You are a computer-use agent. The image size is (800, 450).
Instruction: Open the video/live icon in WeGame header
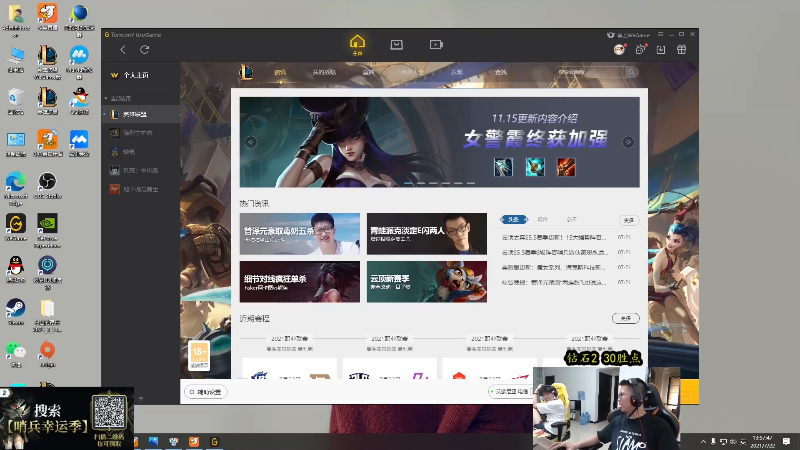(x=436, y=45)
